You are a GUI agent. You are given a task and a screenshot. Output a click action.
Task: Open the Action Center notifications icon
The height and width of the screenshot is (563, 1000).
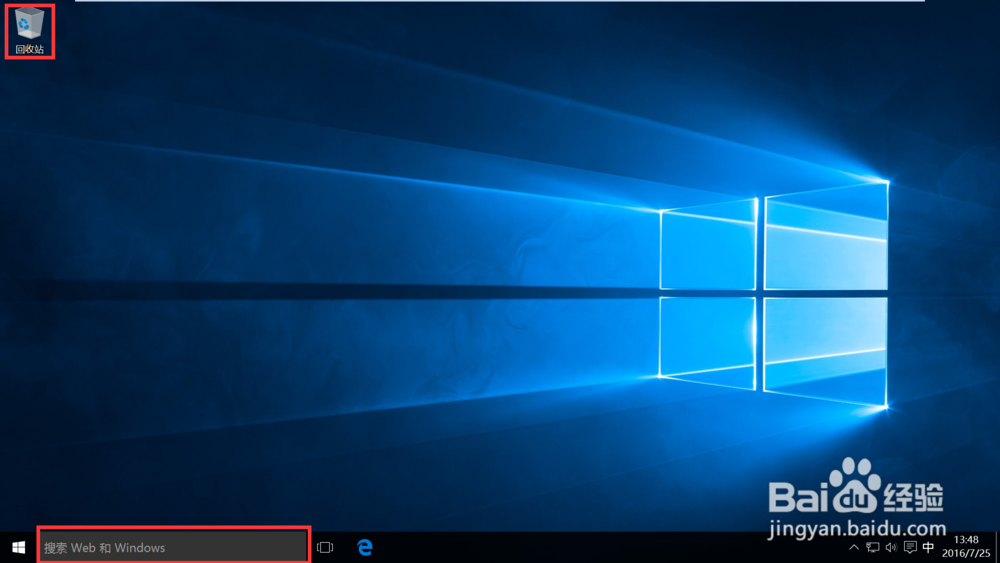[x=910, y=548]
